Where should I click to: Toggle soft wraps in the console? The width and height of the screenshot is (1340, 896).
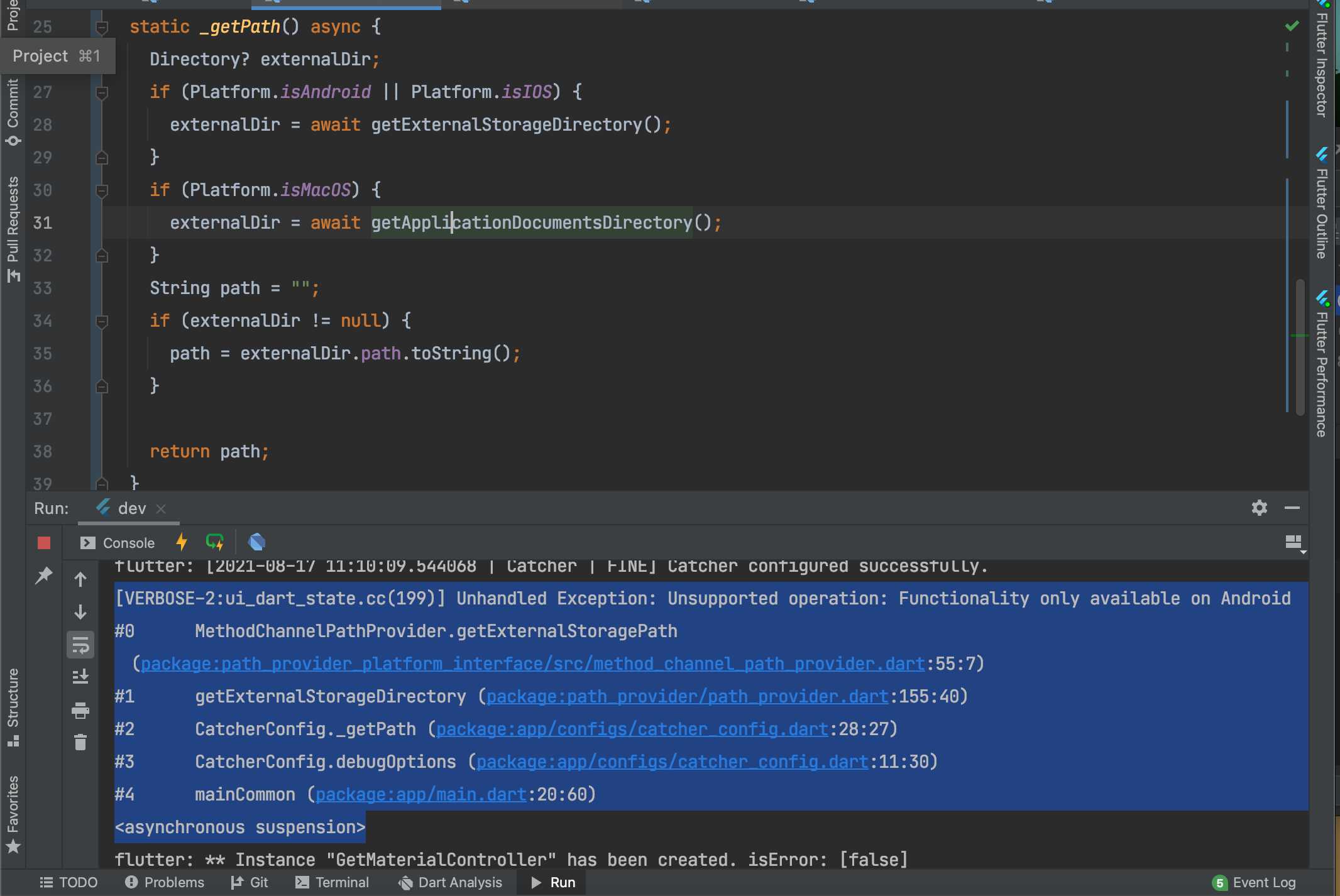(80, 645)
